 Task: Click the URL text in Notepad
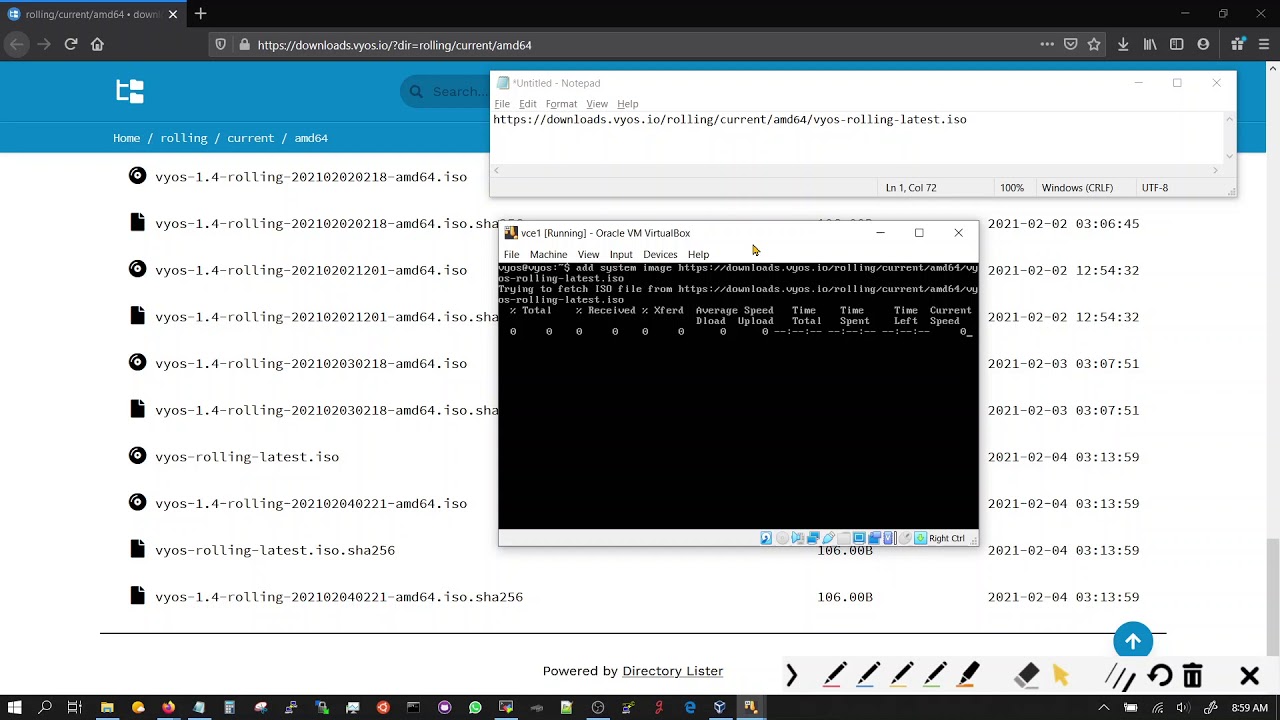pyautogui.click(x=729, y=119)
